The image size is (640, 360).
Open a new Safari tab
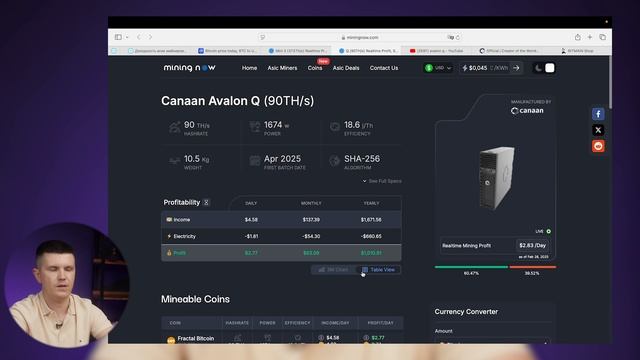coord(590,37)
